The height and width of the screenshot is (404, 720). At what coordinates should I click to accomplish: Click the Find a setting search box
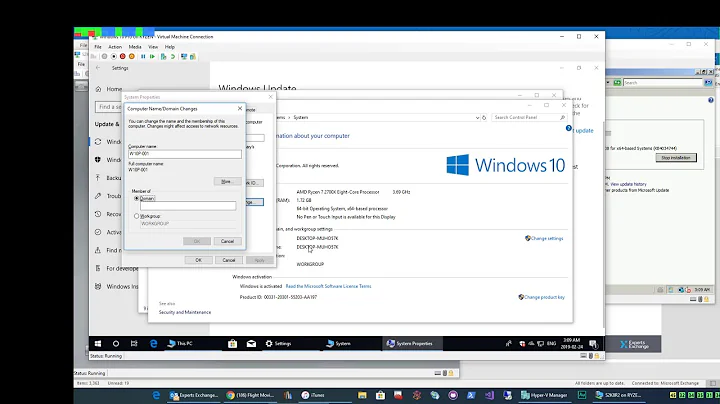click(x=108, y=107)
